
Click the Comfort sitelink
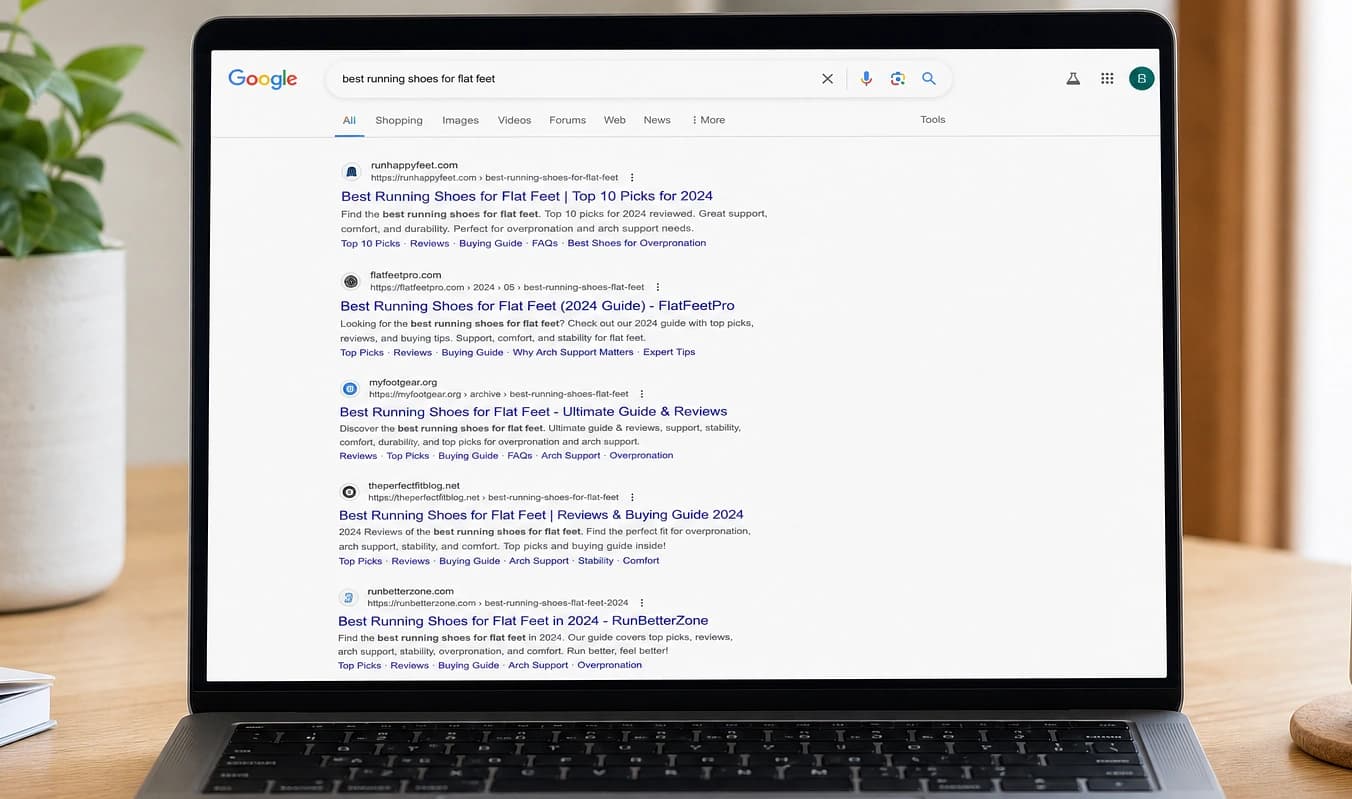coord(641,561)
